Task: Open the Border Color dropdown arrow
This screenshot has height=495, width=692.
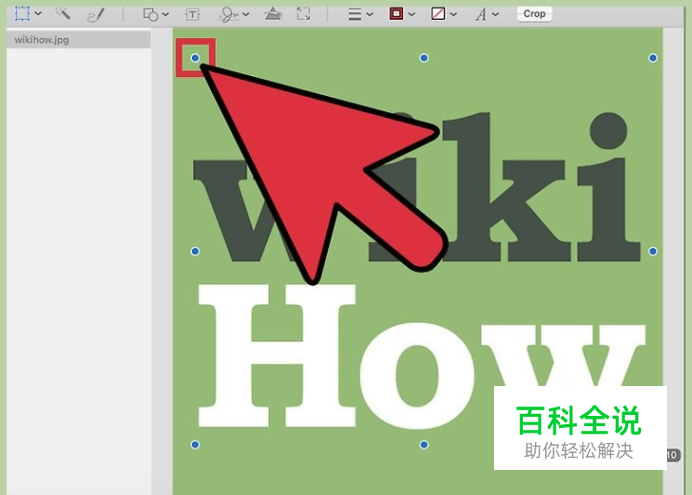Action: 412,14
